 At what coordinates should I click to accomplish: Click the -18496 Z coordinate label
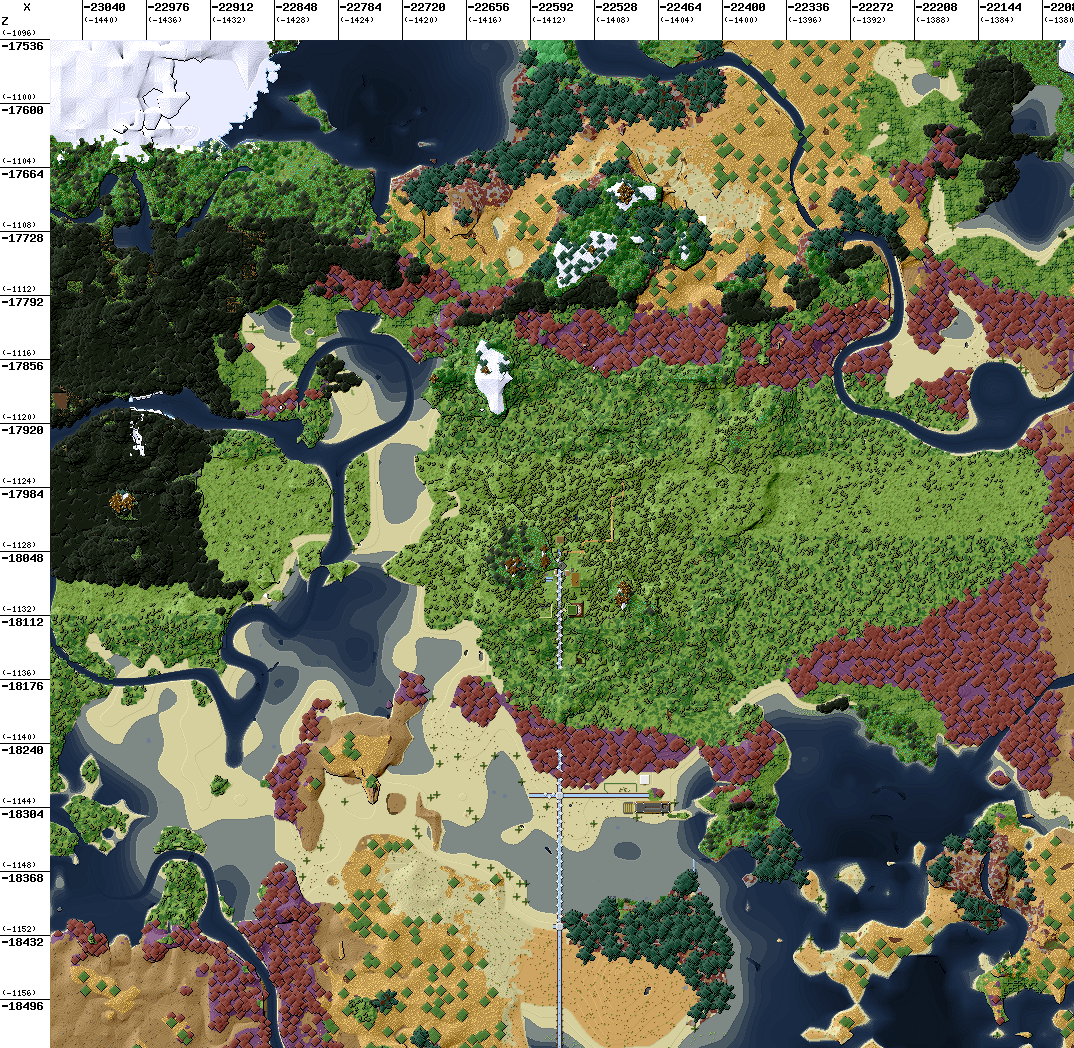click(x=23, y=1006)
